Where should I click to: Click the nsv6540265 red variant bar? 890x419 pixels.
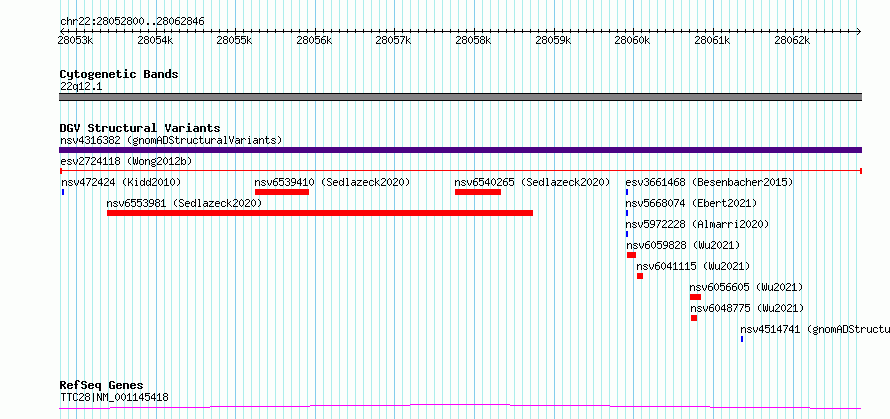(x=477, y=192)
